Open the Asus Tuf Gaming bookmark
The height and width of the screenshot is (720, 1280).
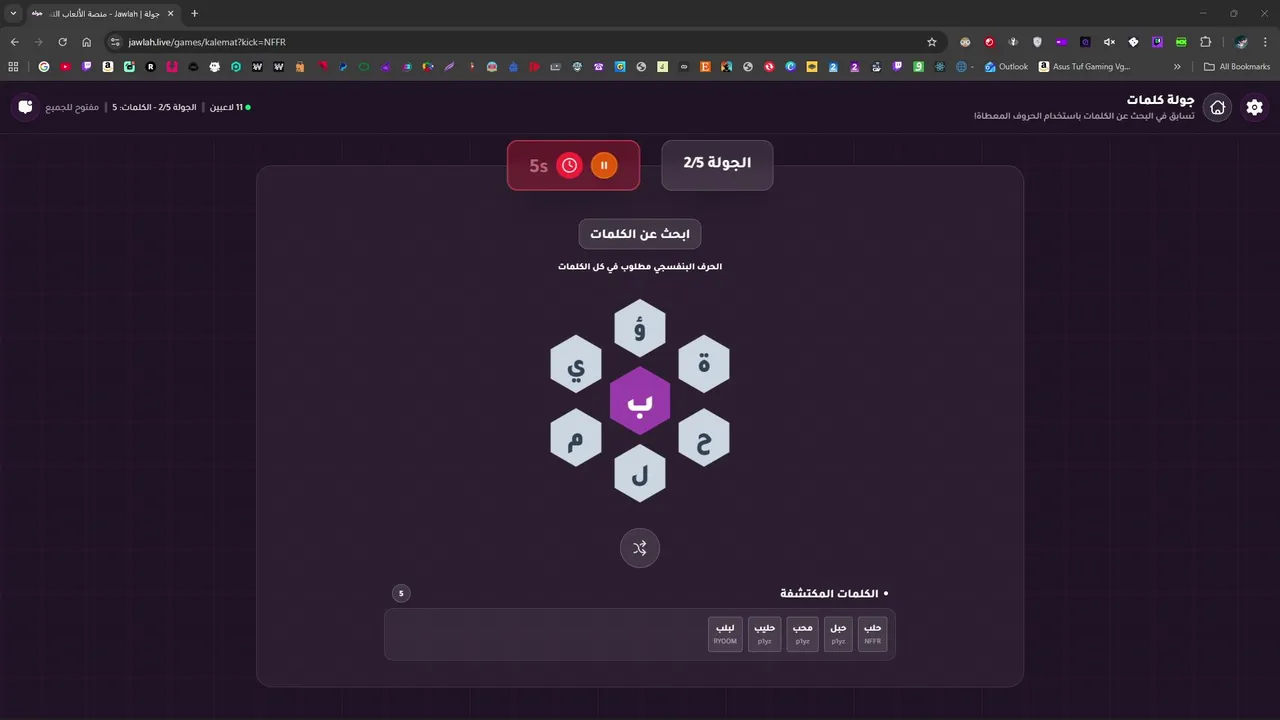pyautogui.click(x=1085, y=67)
